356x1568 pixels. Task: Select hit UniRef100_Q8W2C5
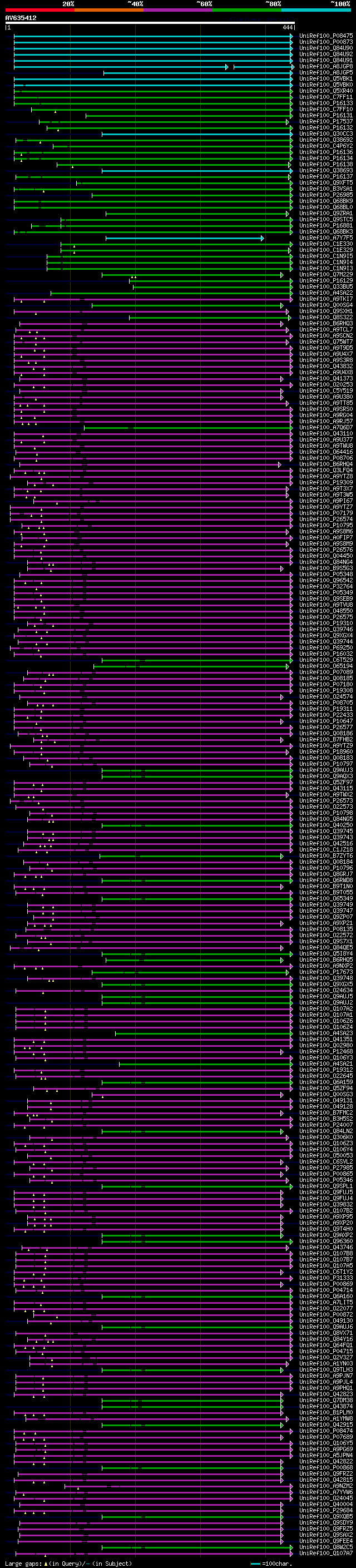click(326, 1547)
